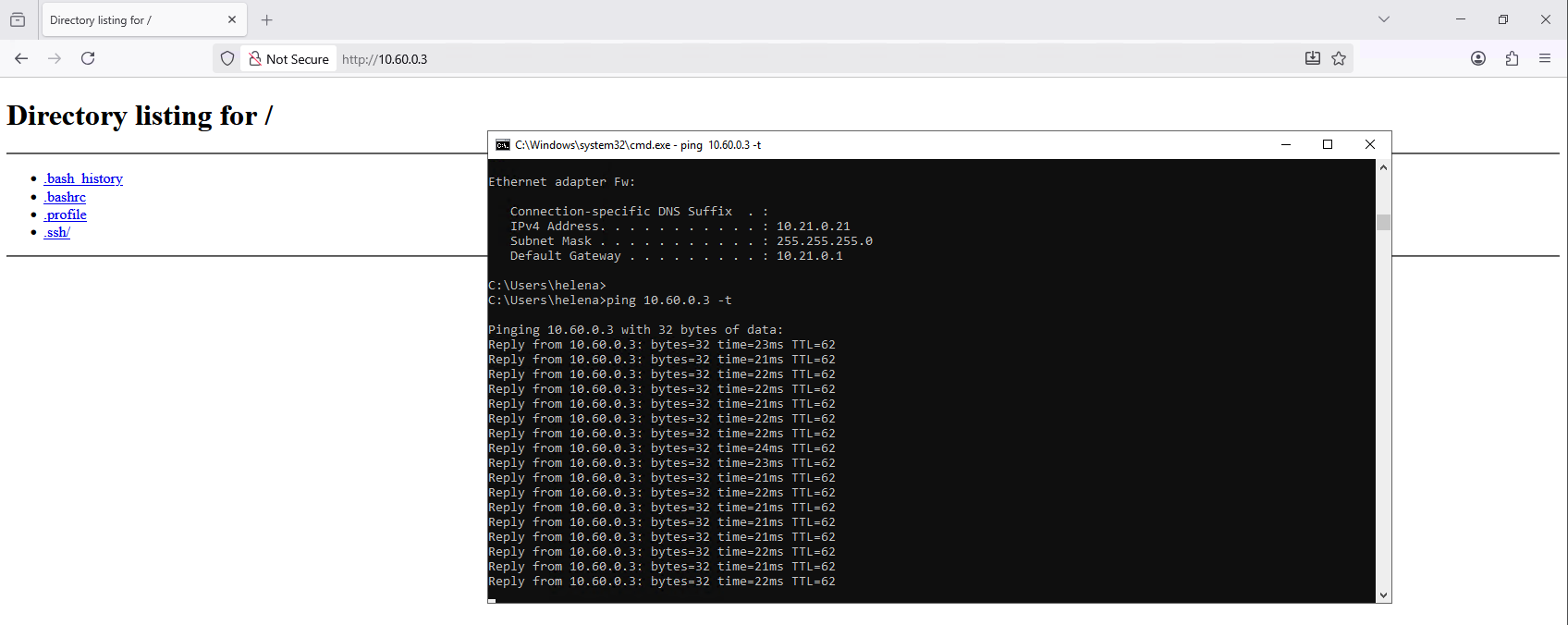
Task: Open the Firefox account icon
Action: [1478, 58]
